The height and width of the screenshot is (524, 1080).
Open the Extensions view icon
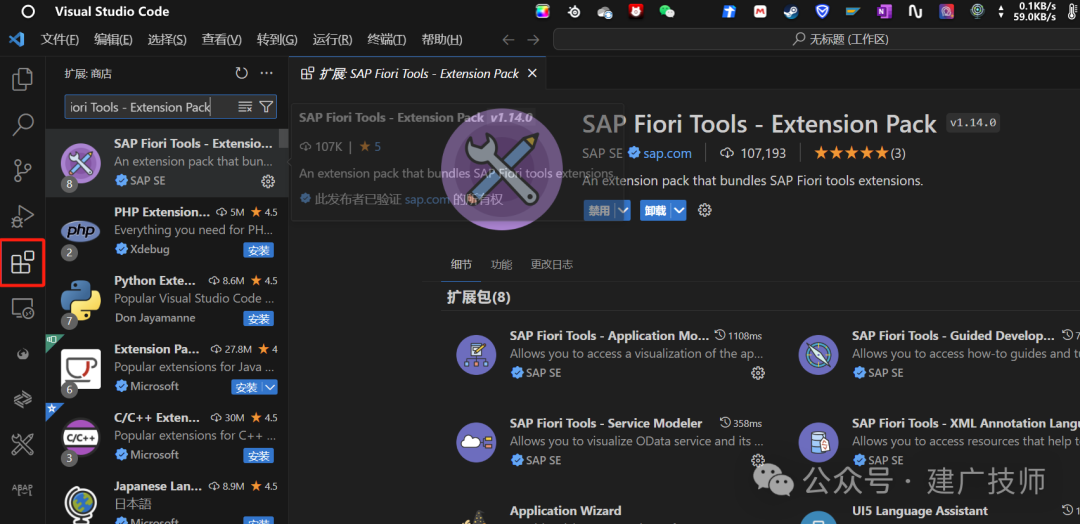[x=23, y=262]
